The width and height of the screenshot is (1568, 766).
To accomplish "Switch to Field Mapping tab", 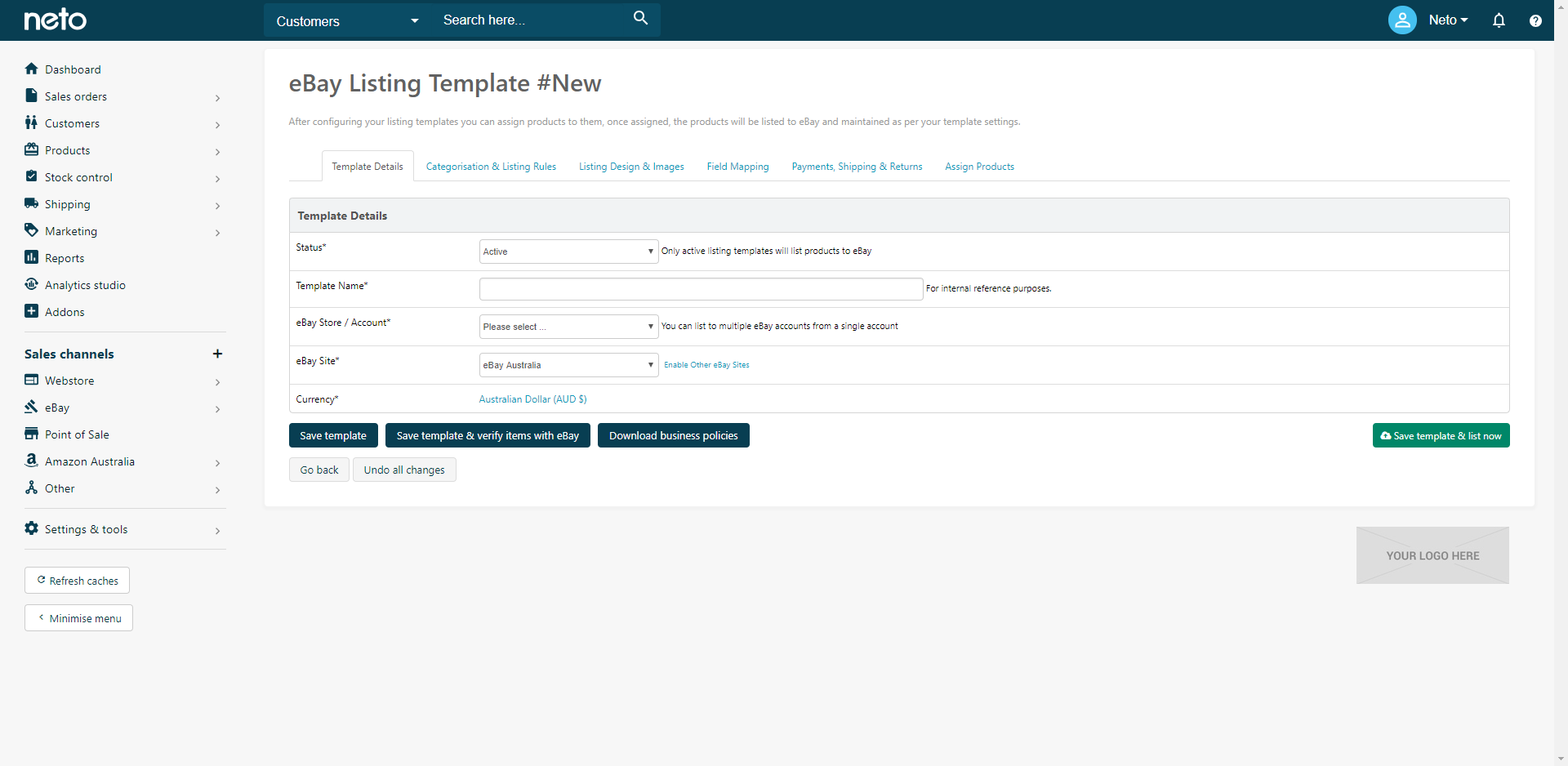I will [x=737, y=167].
